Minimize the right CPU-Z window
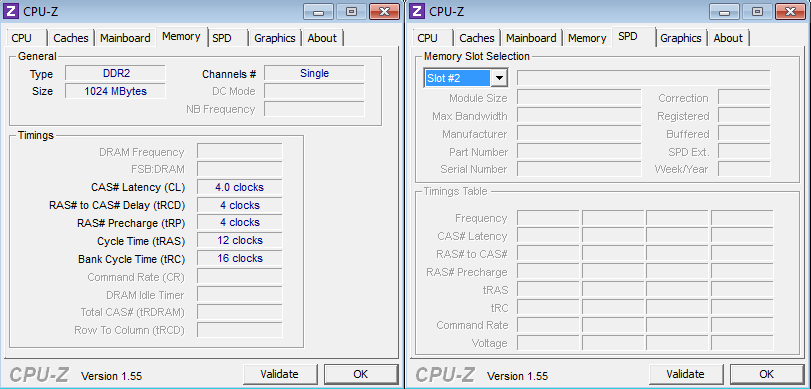This screenshot has width=811, height=389. (x=725, y=11)
